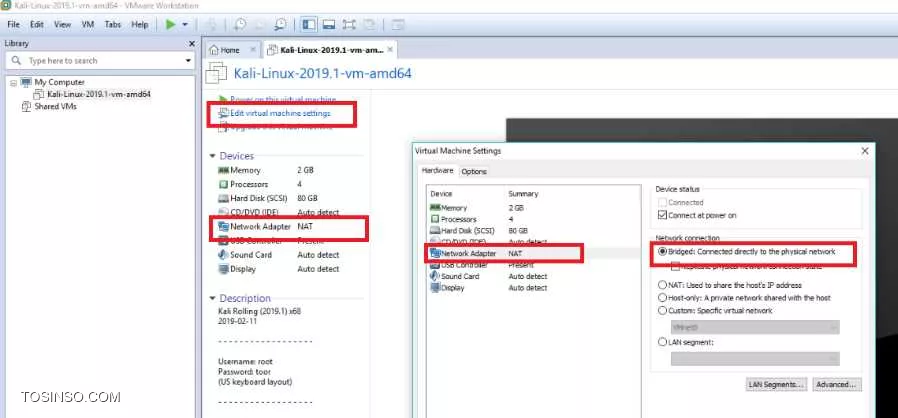Screen dimensions: 898x418
Task: Select Sound Card row in settings dialog
Action: (533, 276)
